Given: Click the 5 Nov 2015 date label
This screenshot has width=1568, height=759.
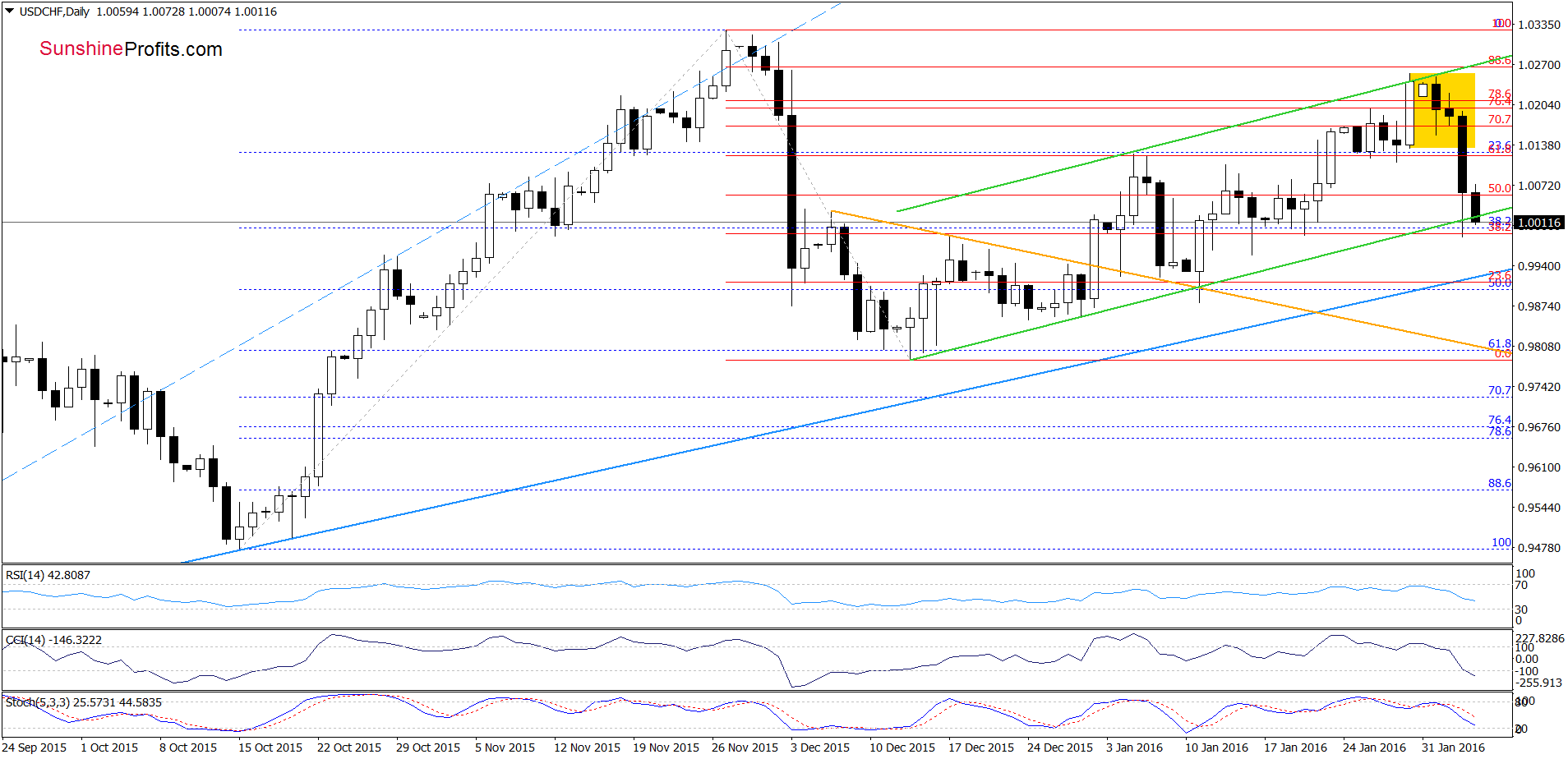Looking at the screenshot, I should coord(505,747).
